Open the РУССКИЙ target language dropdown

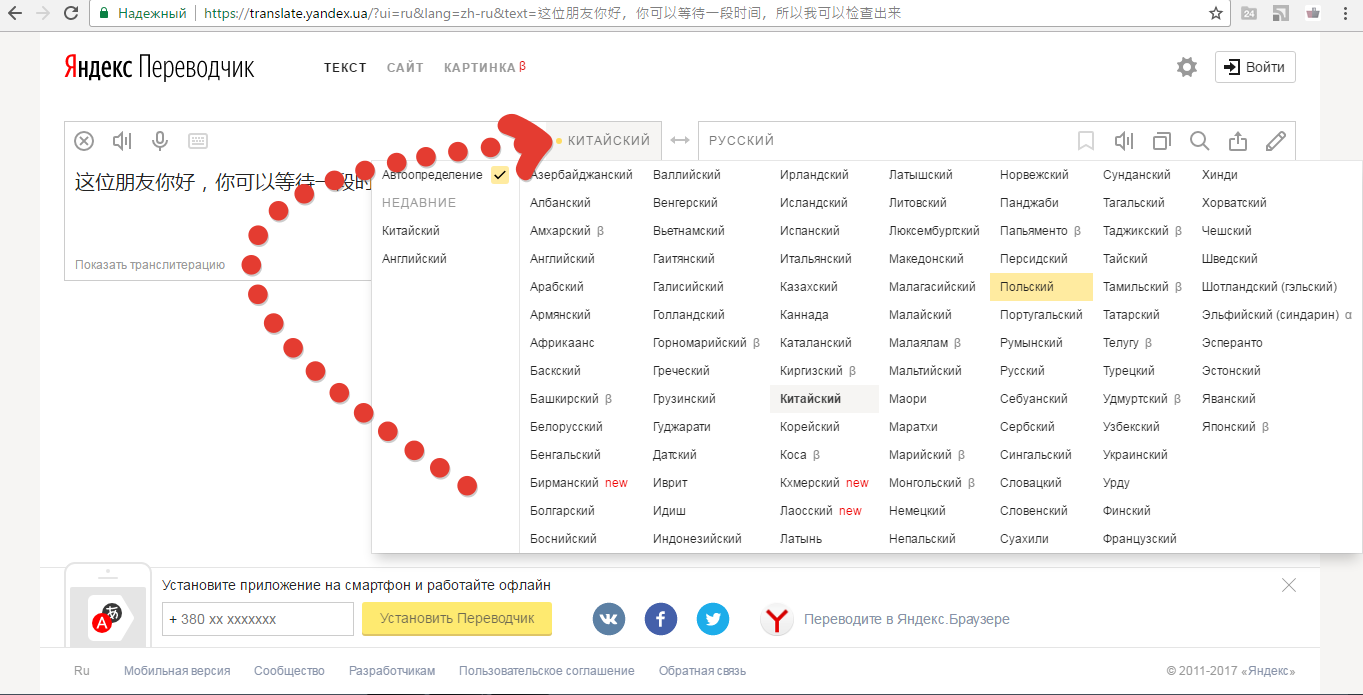741,141
